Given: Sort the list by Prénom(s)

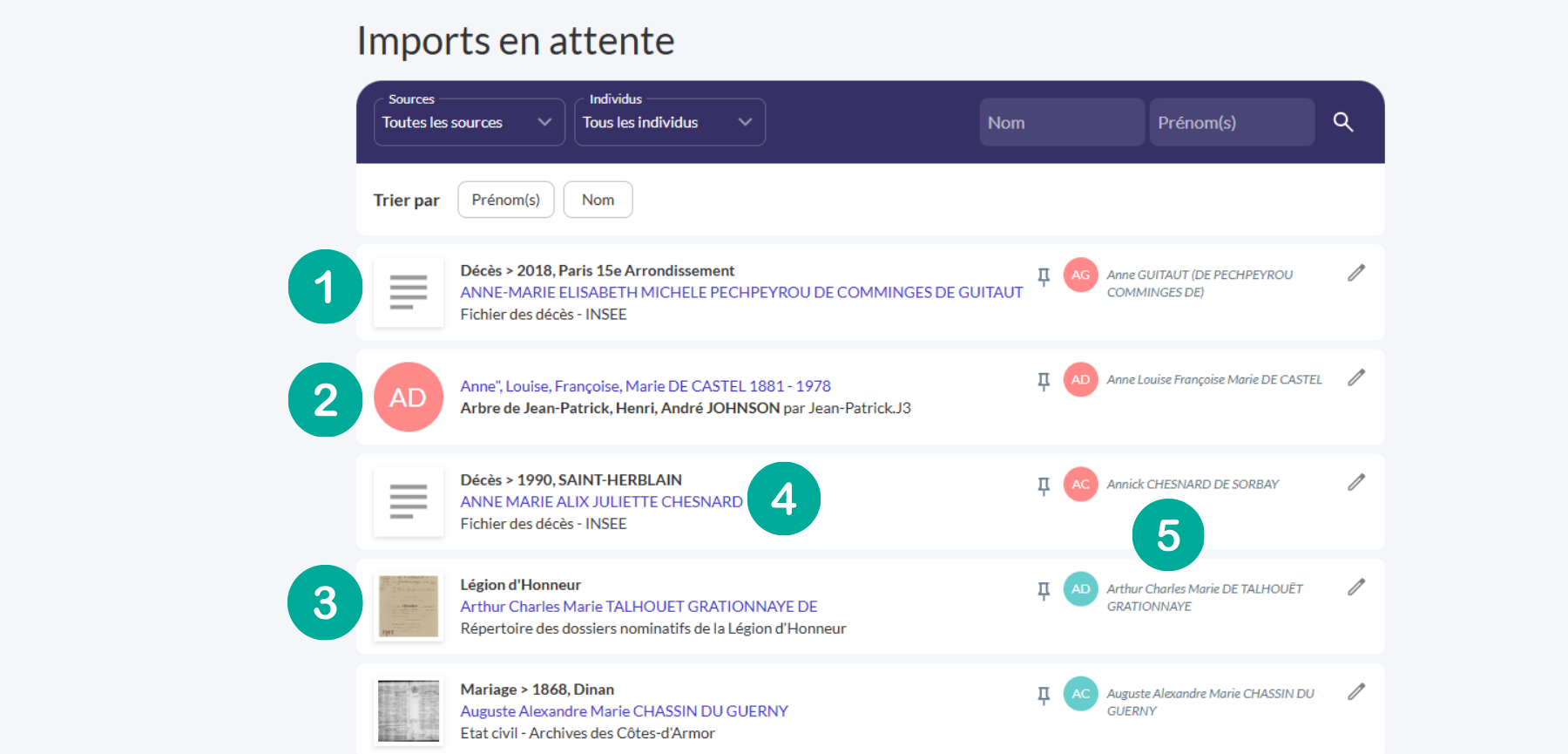Looking at the screenshot, I should (505, 200).
